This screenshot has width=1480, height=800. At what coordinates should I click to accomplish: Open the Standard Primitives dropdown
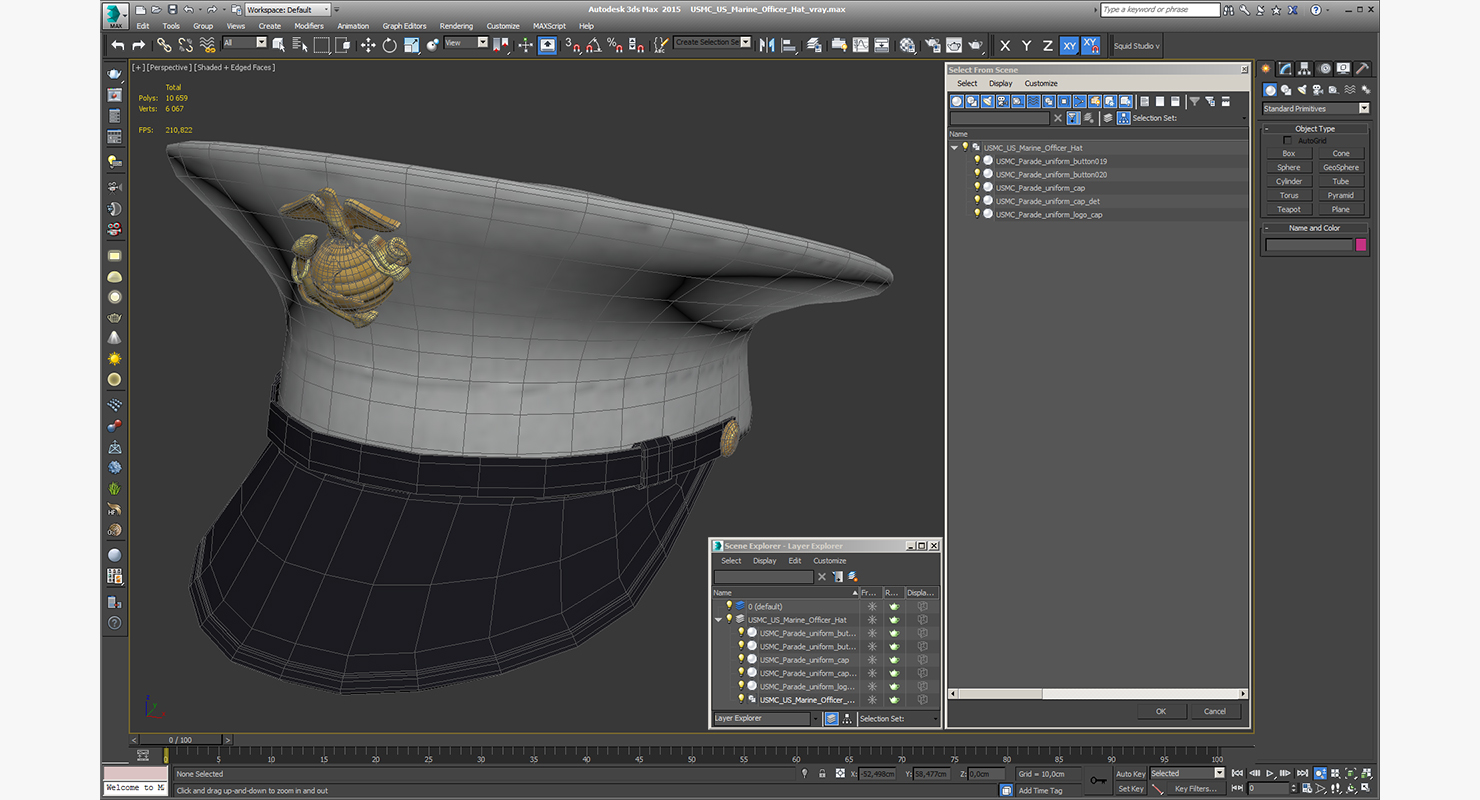click(x=1315, y=108)
